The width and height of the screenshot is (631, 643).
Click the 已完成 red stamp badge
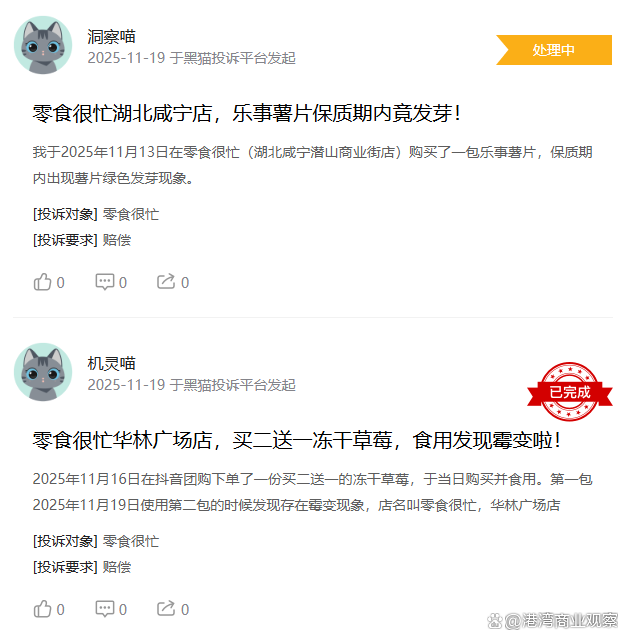pyautogui.click(x=569, y=392)
